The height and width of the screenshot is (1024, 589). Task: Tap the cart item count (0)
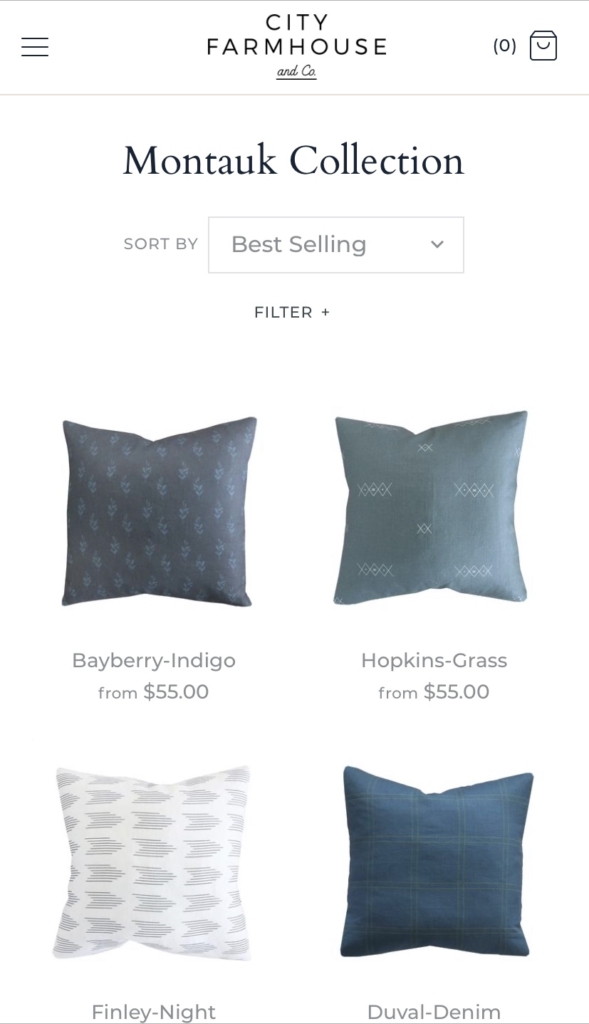point(504,46)
